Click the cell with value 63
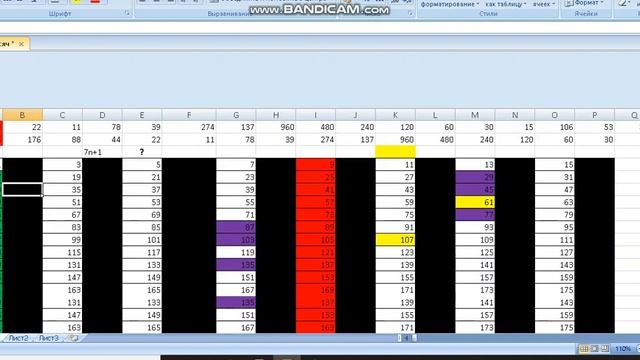 (554, 202)
